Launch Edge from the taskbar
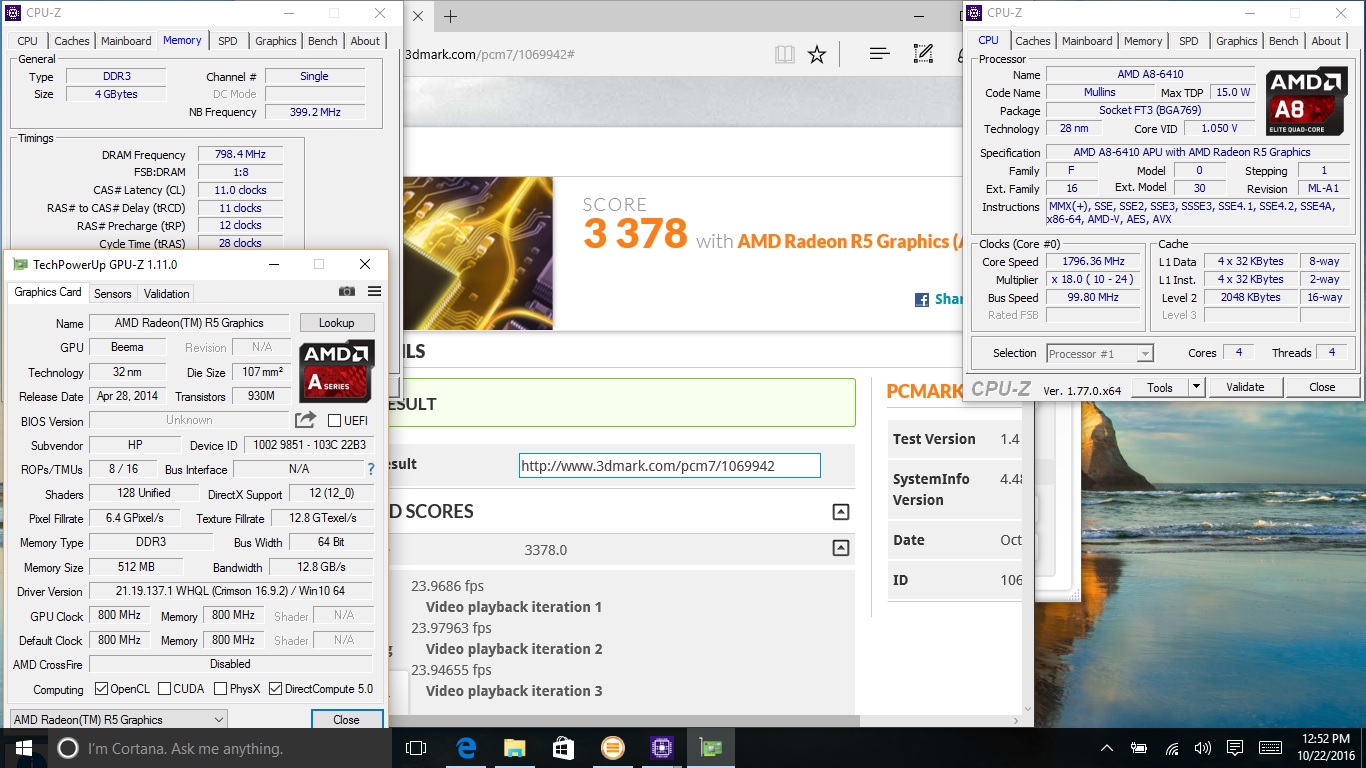This screenshot has height=768, width=1366. click(466, 748)
